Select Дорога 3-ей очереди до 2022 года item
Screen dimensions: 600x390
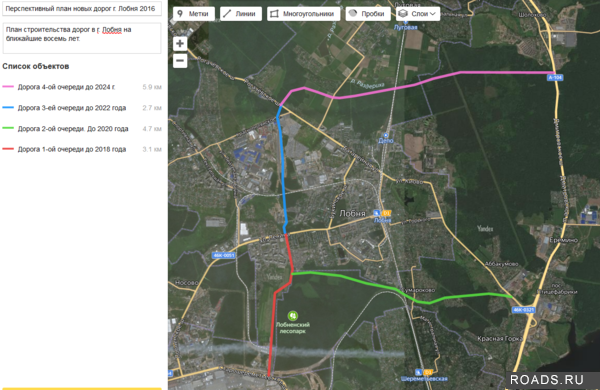(82, 108)
